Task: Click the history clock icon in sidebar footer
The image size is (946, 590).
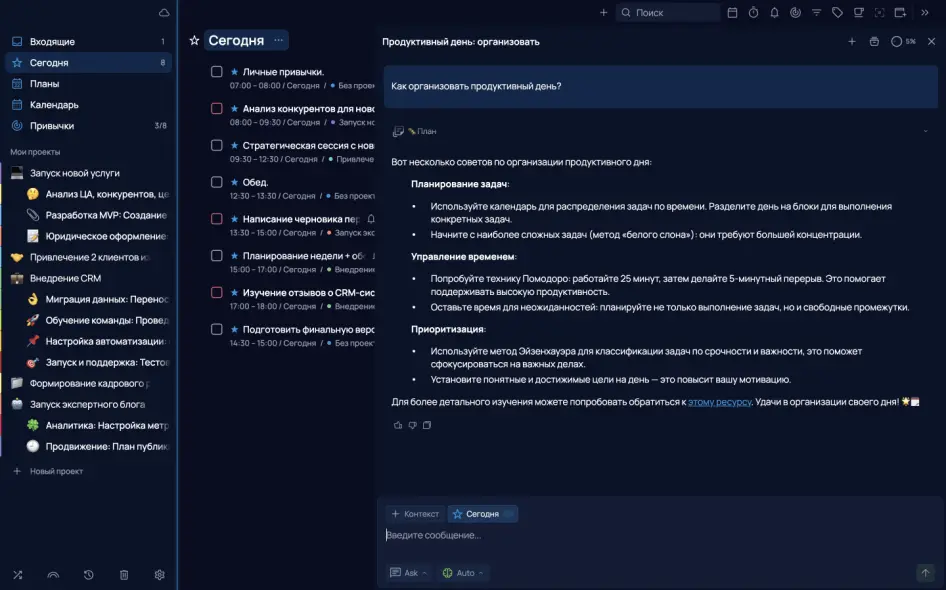Action: (89, 575)
